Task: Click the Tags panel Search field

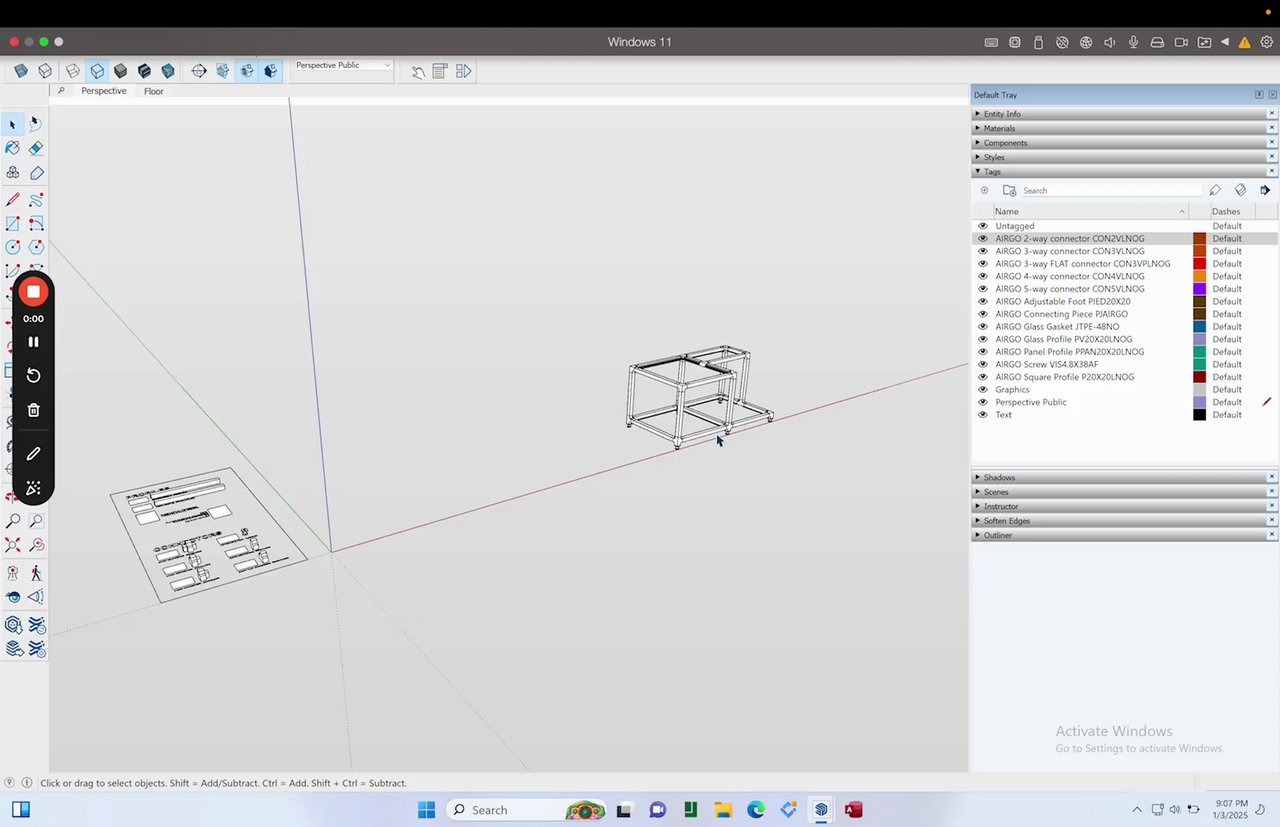Action: coord(1110,190)
